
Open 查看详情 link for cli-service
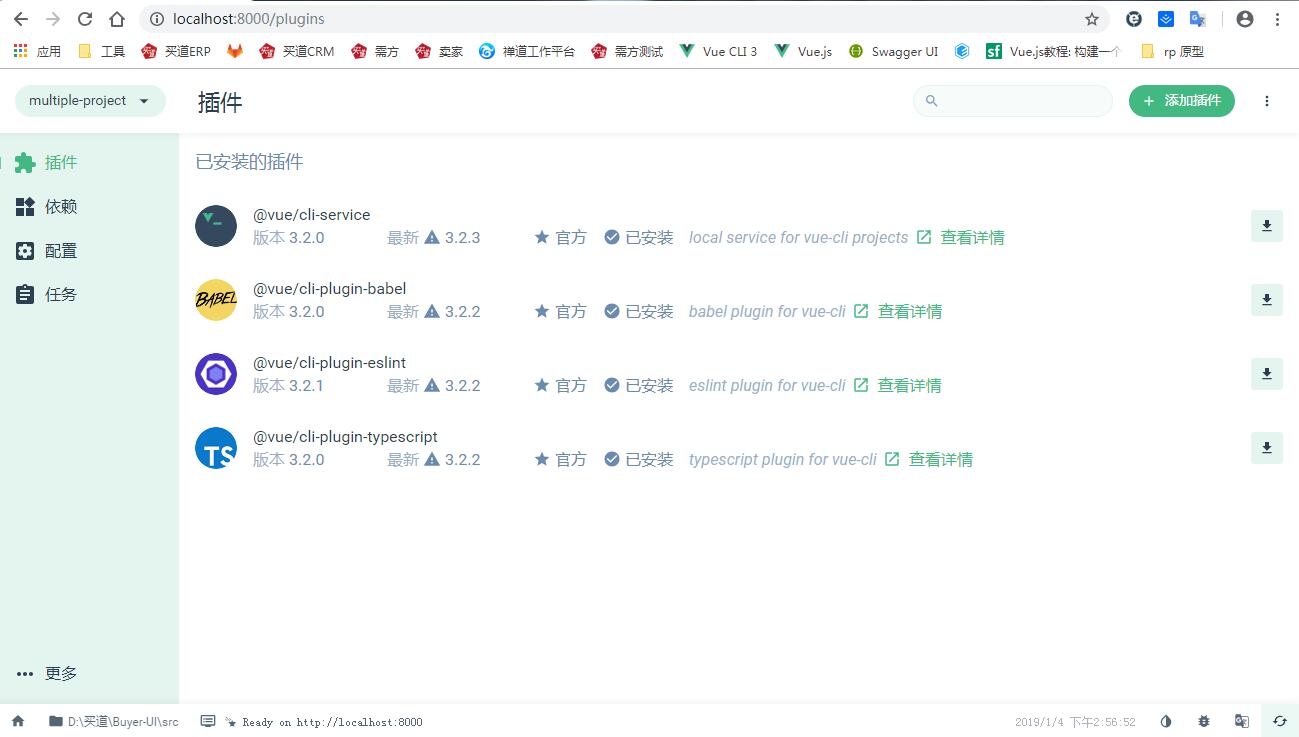tap(971, 238)
